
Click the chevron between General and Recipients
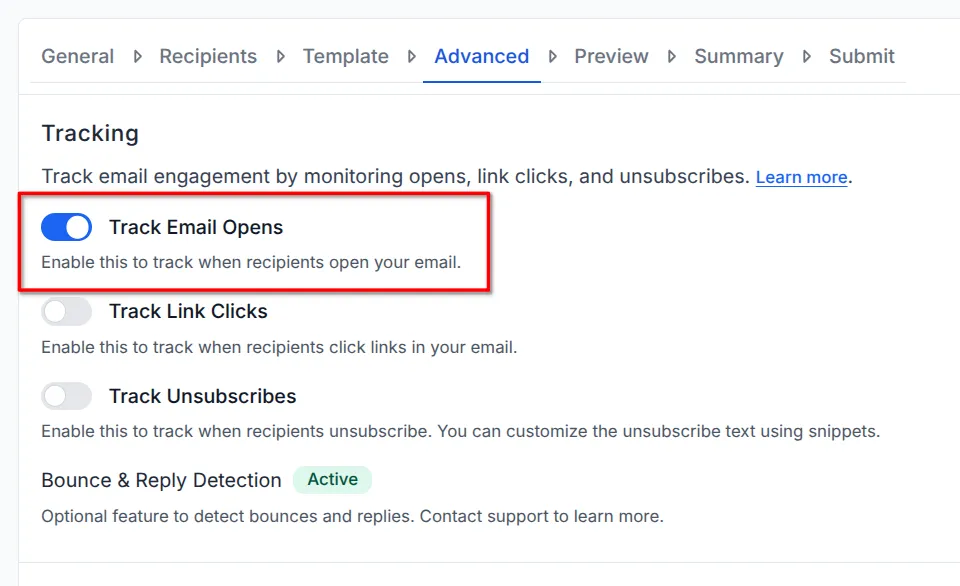point(136,57)
